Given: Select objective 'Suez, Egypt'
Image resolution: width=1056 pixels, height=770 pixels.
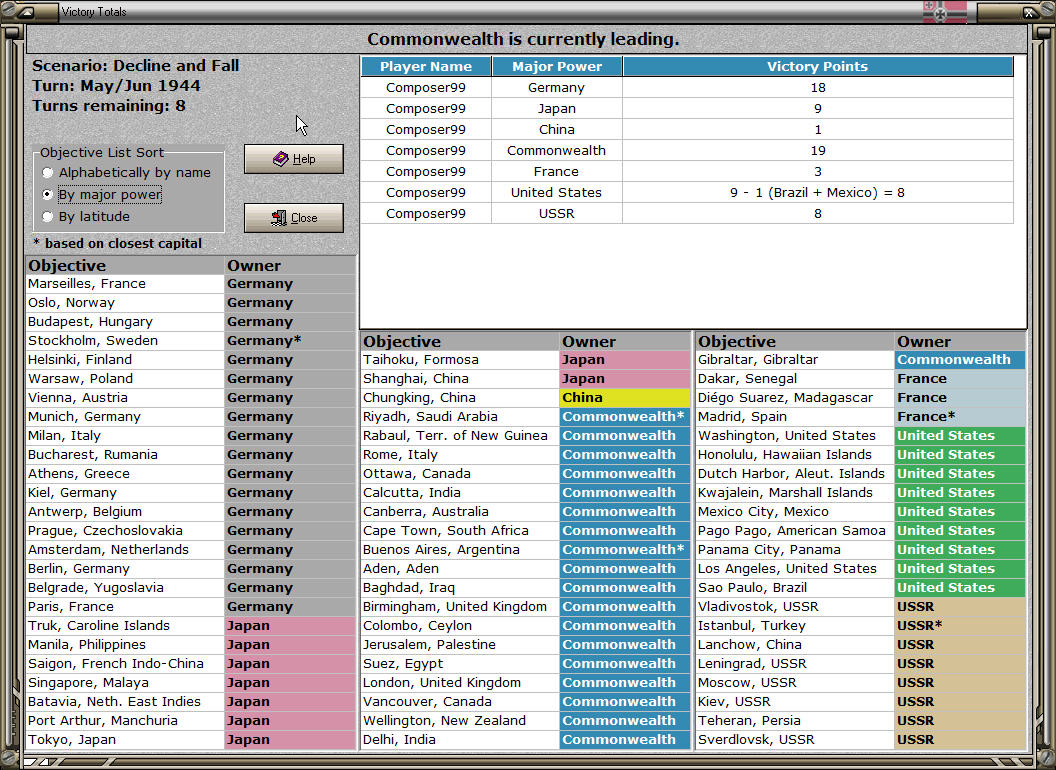Looking at the screenshot, I should (x=460, y=664).
